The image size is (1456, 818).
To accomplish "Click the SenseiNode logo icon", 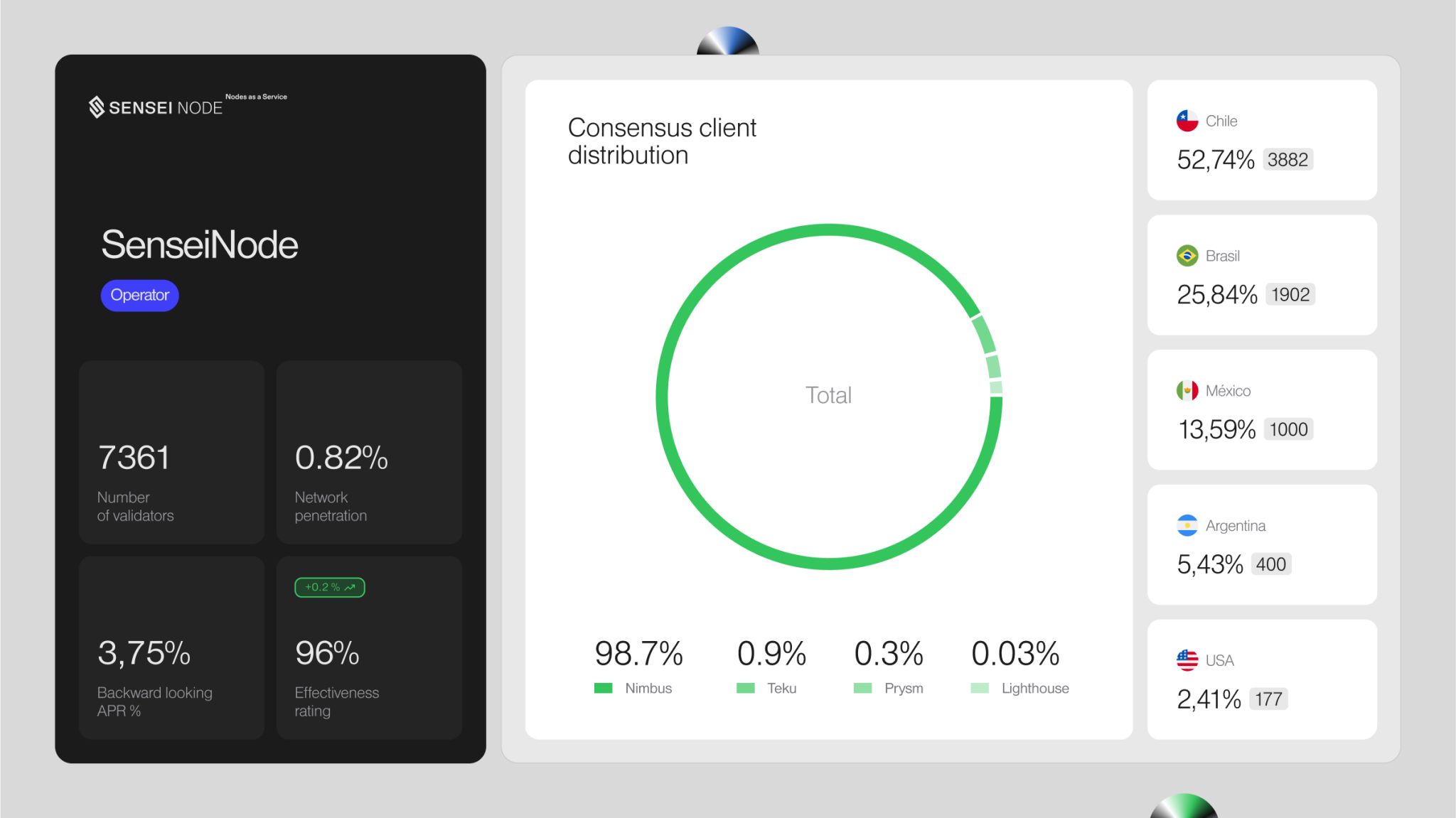I will coord(96,107).
